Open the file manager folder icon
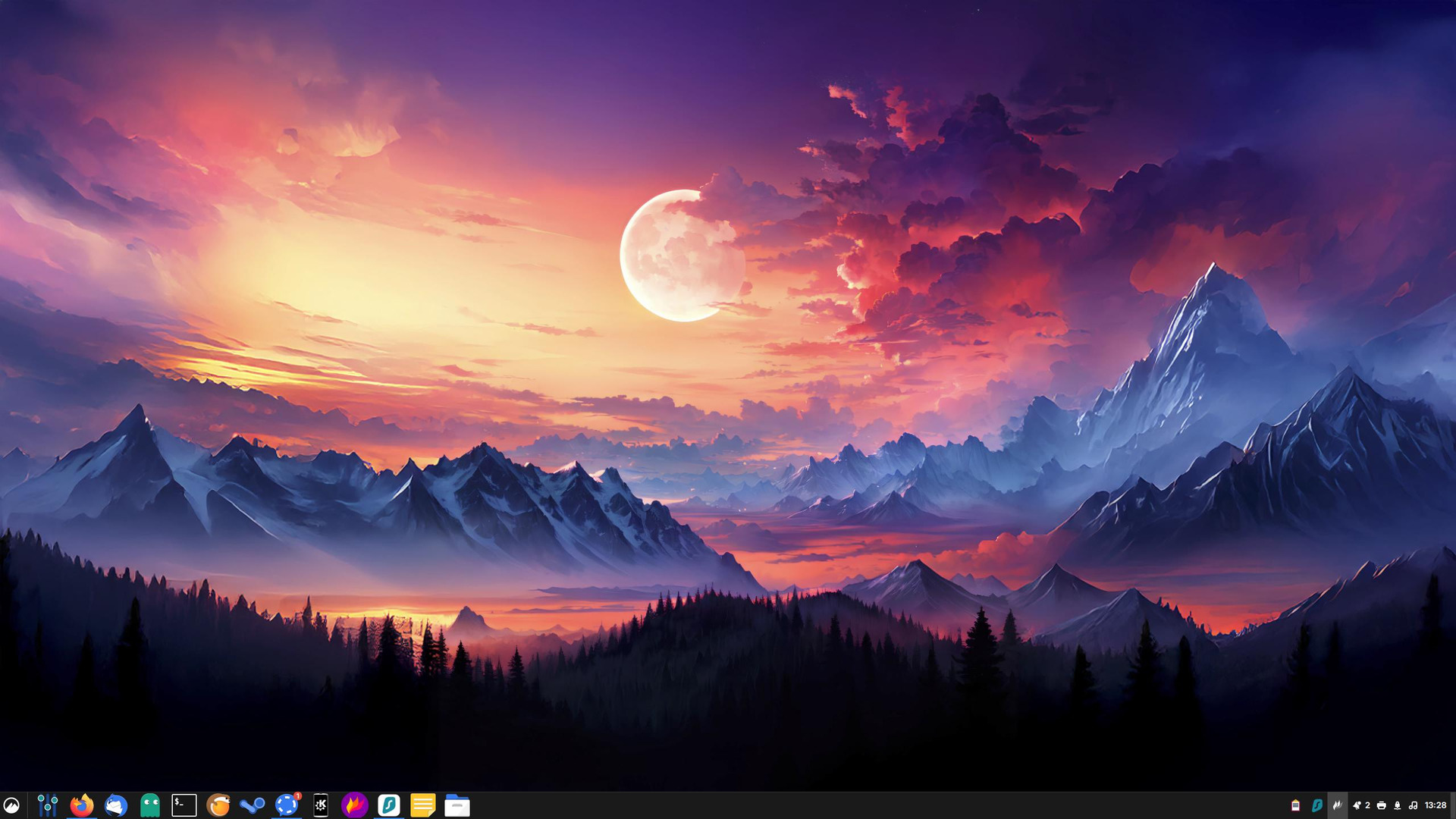1456x819 pixels. point(457,805)
